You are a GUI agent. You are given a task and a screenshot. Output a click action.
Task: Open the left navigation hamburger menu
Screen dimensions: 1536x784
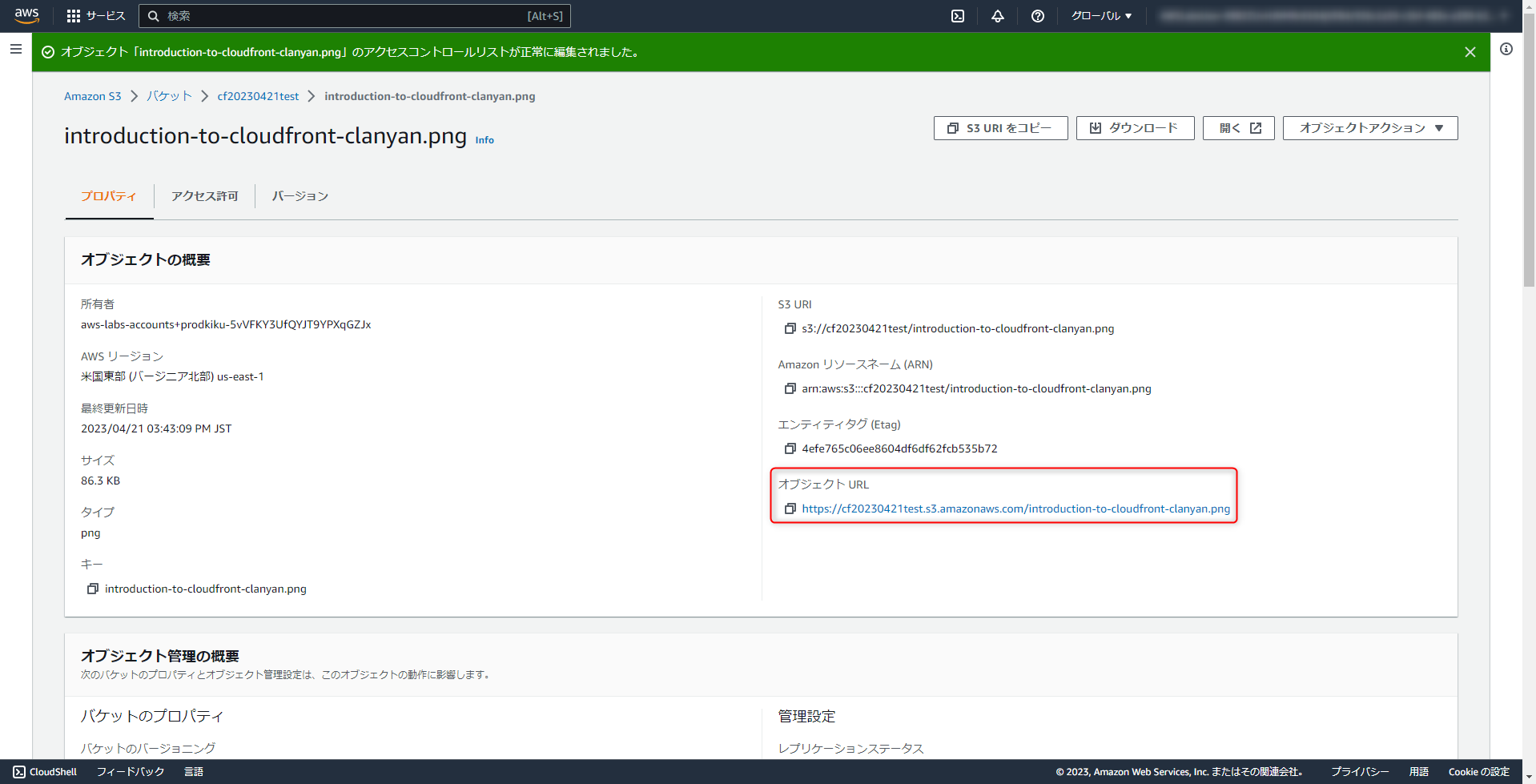click(15, 49)
